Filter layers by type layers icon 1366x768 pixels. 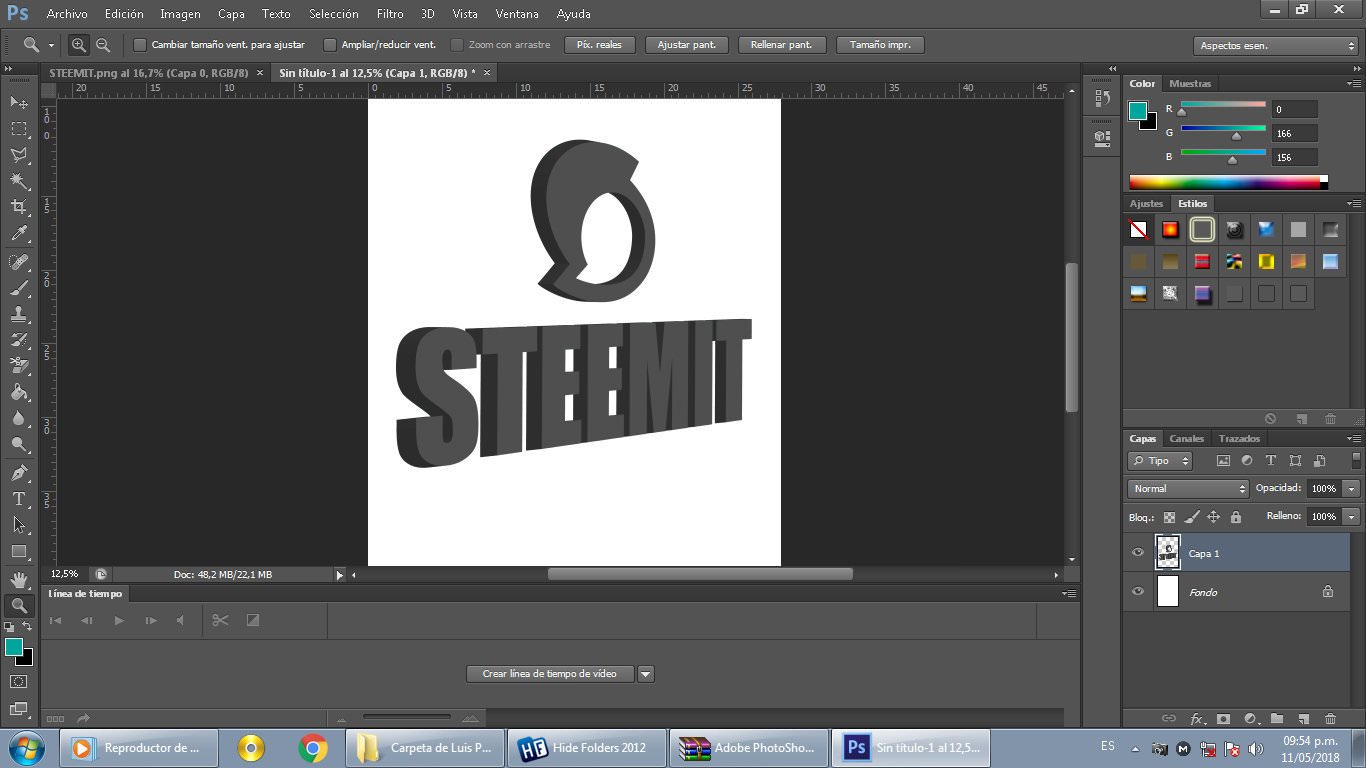click(1271, 461)
